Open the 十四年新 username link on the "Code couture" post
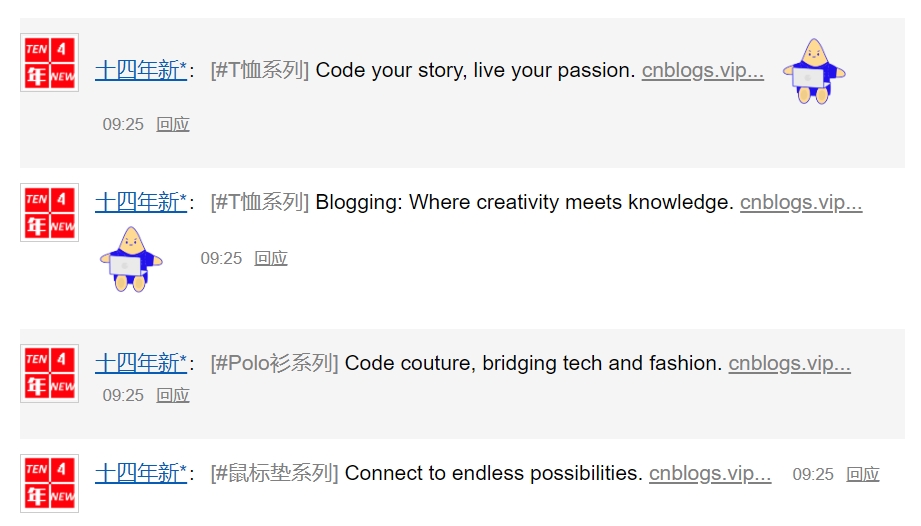This screenshot has height=526, width=921. (141, 363)
